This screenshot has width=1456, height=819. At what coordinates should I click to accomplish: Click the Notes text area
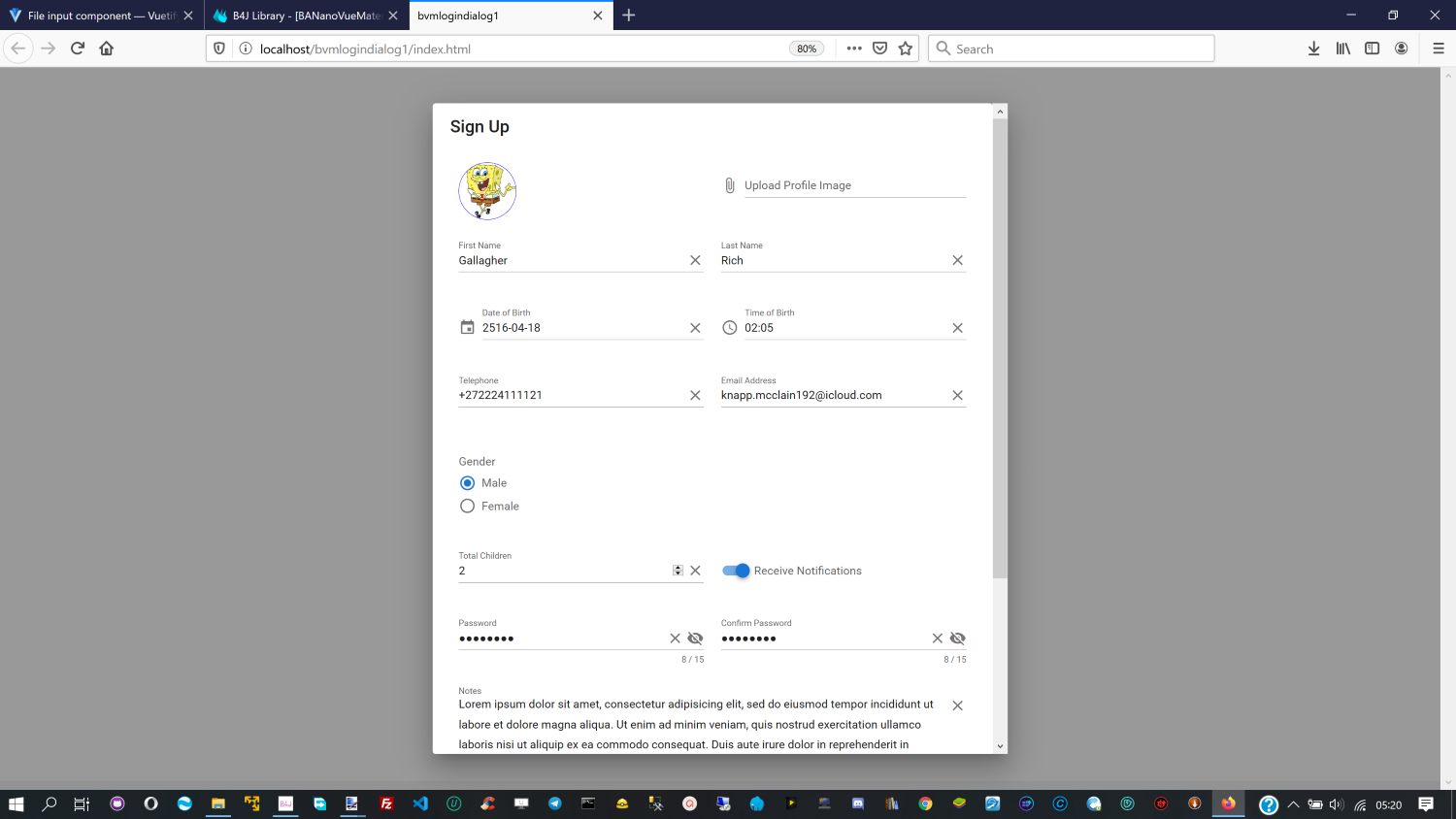[x=701, y=725]
